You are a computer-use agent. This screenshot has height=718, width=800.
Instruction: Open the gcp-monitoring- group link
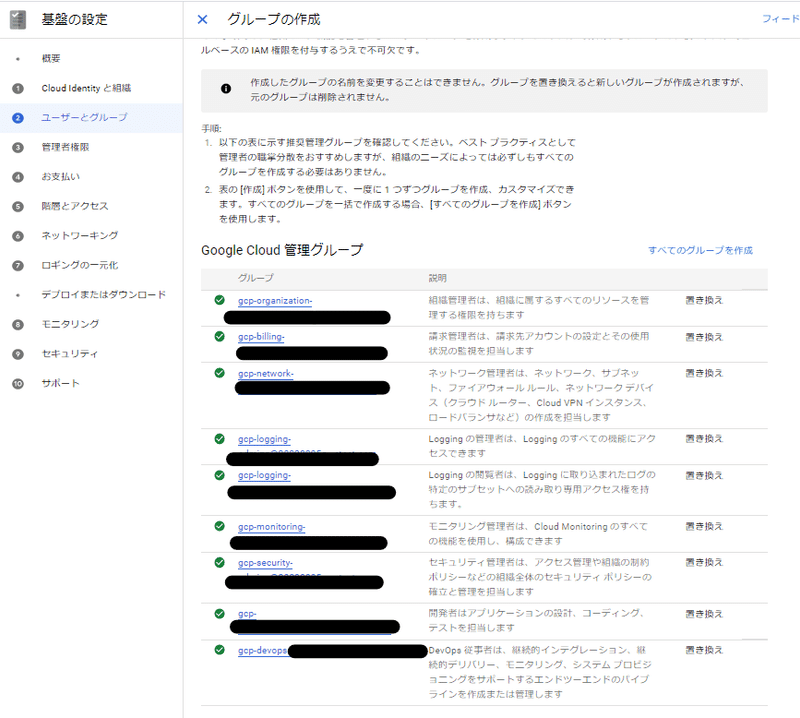coord(271,527)
